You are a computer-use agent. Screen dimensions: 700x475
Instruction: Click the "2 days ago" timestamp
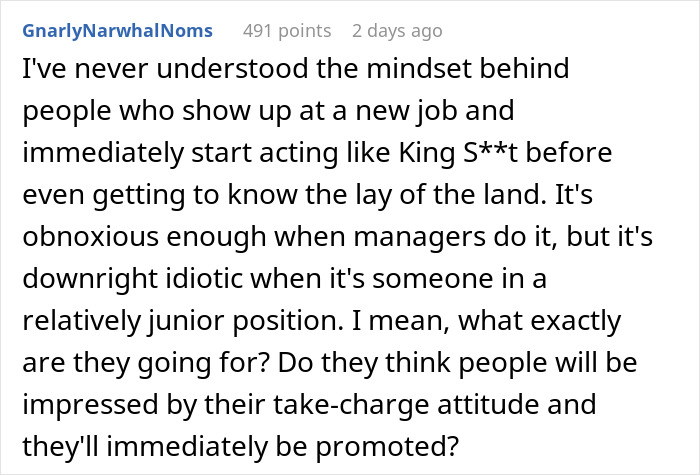396,31
